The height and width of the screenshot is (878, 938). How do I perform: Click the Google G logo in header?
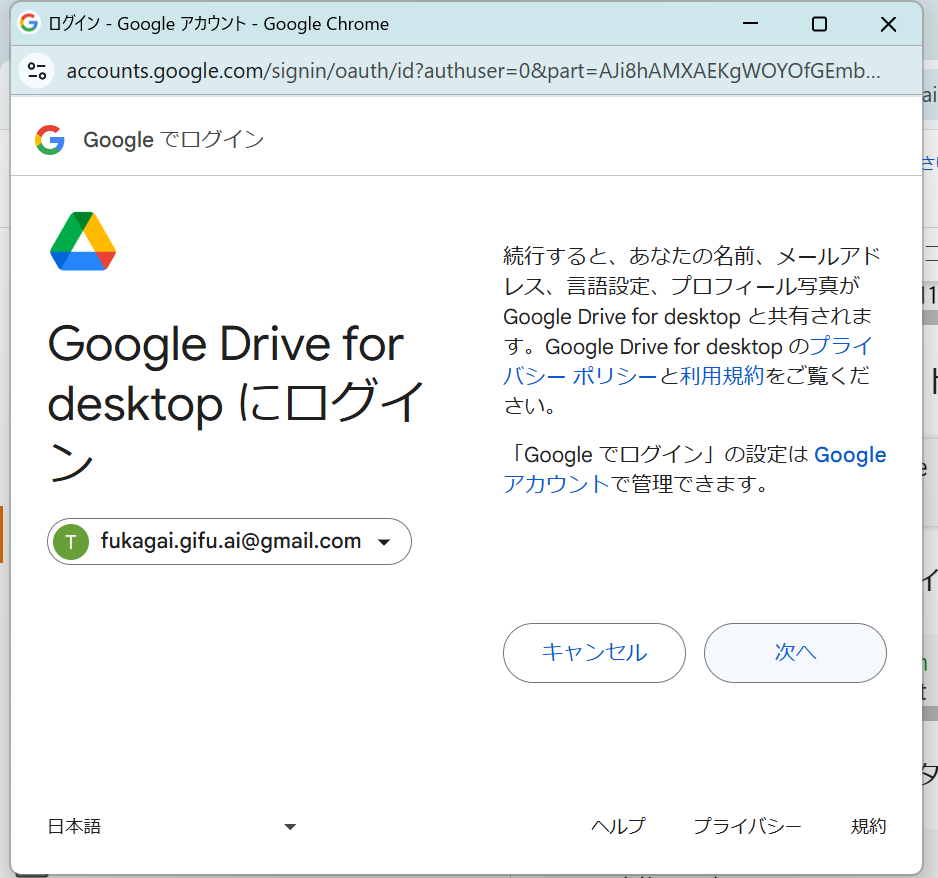(50, 140)
